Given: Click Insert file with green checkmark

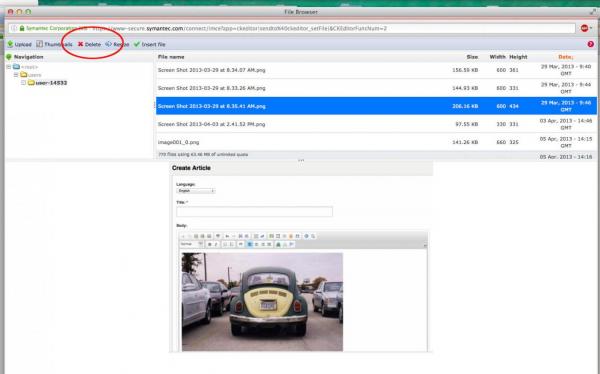Looking at the screenshot, I should point(150,44).
